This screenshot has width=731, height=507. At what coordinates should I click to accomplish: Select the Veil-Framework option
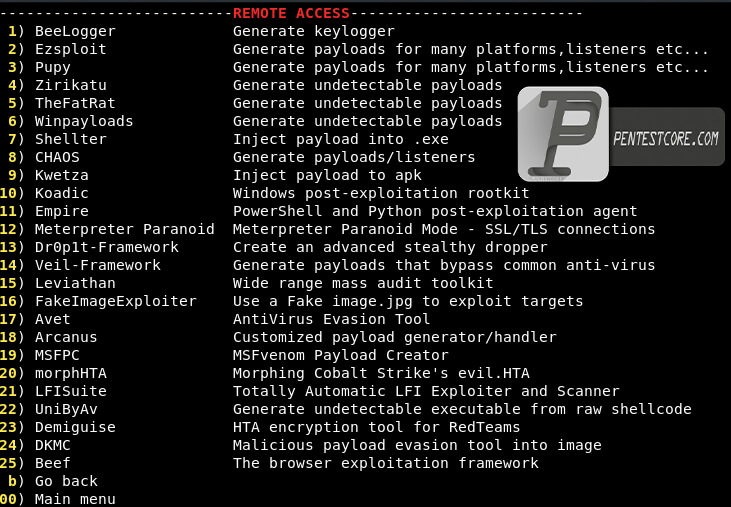pos(97,265)
